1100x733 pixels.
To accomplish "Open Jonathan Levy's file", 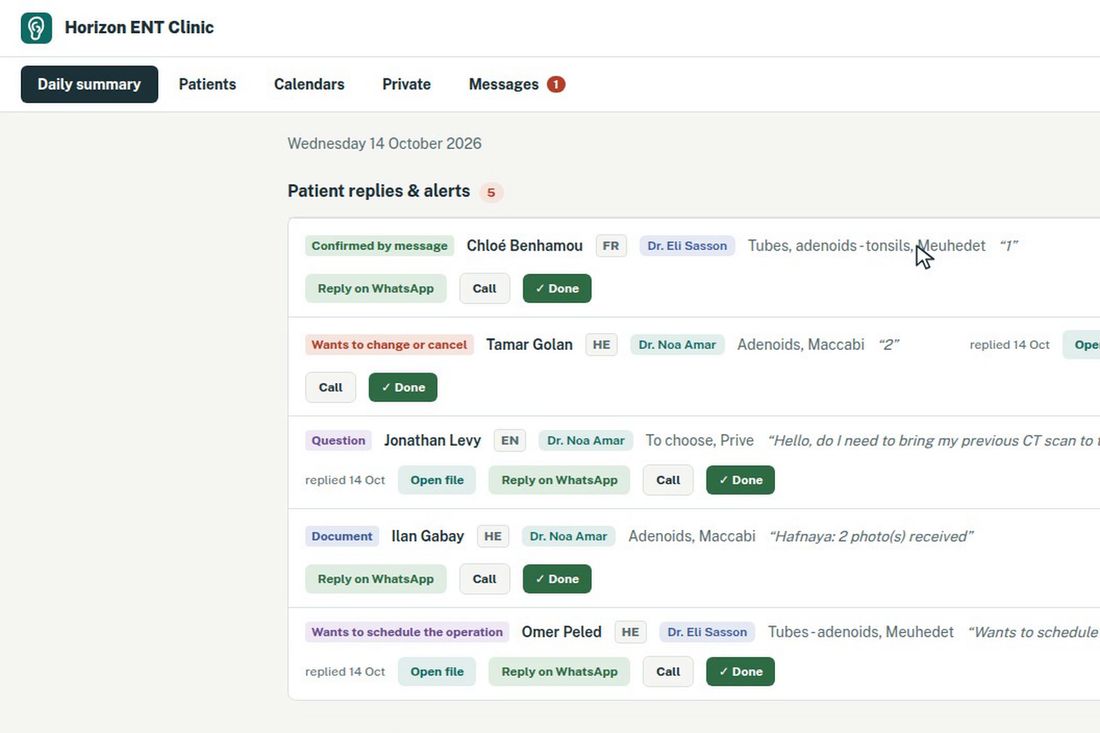I will (x=437, y=480).
